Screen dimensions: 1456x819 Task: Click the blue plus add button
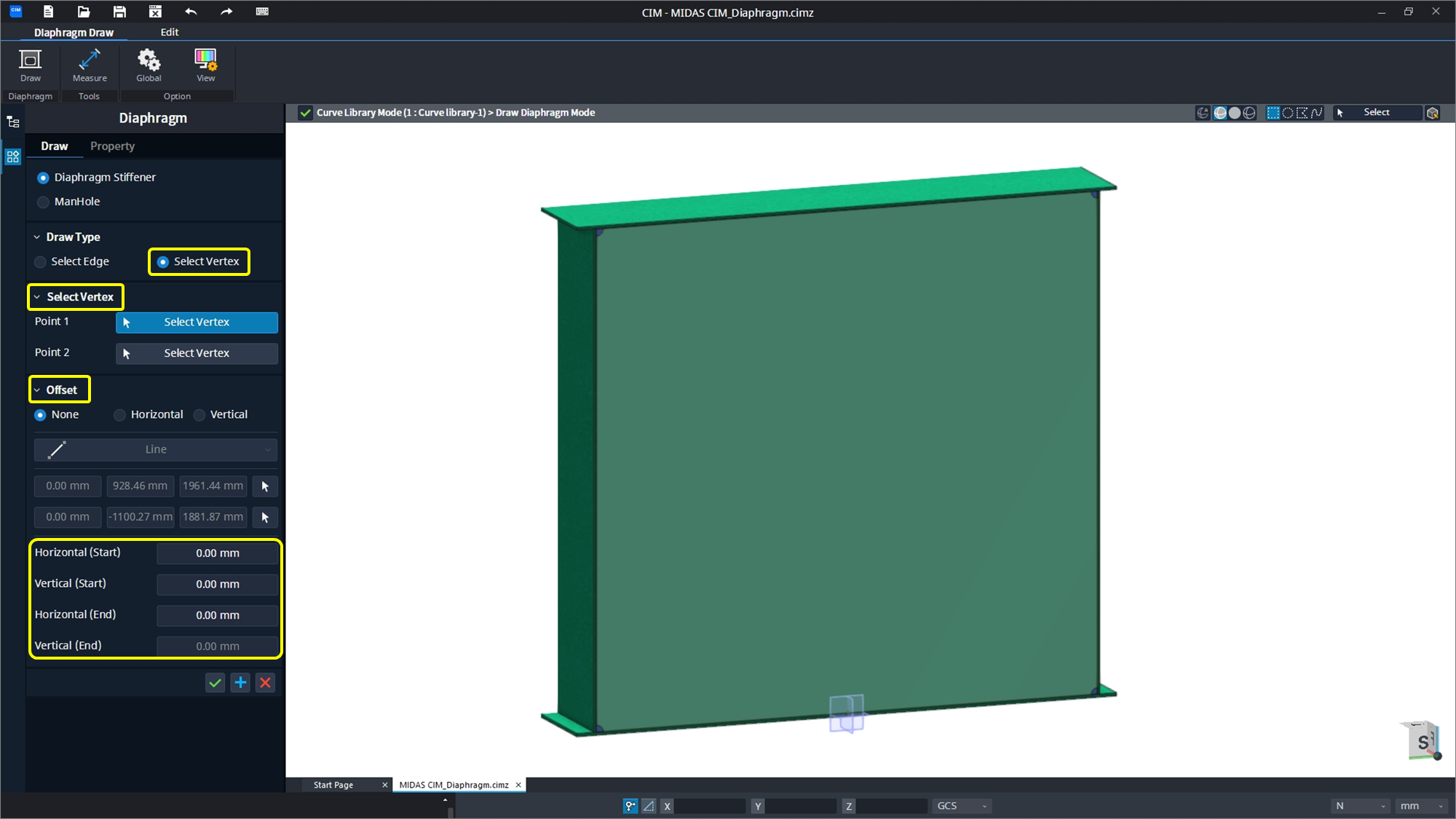pos(240,683)
